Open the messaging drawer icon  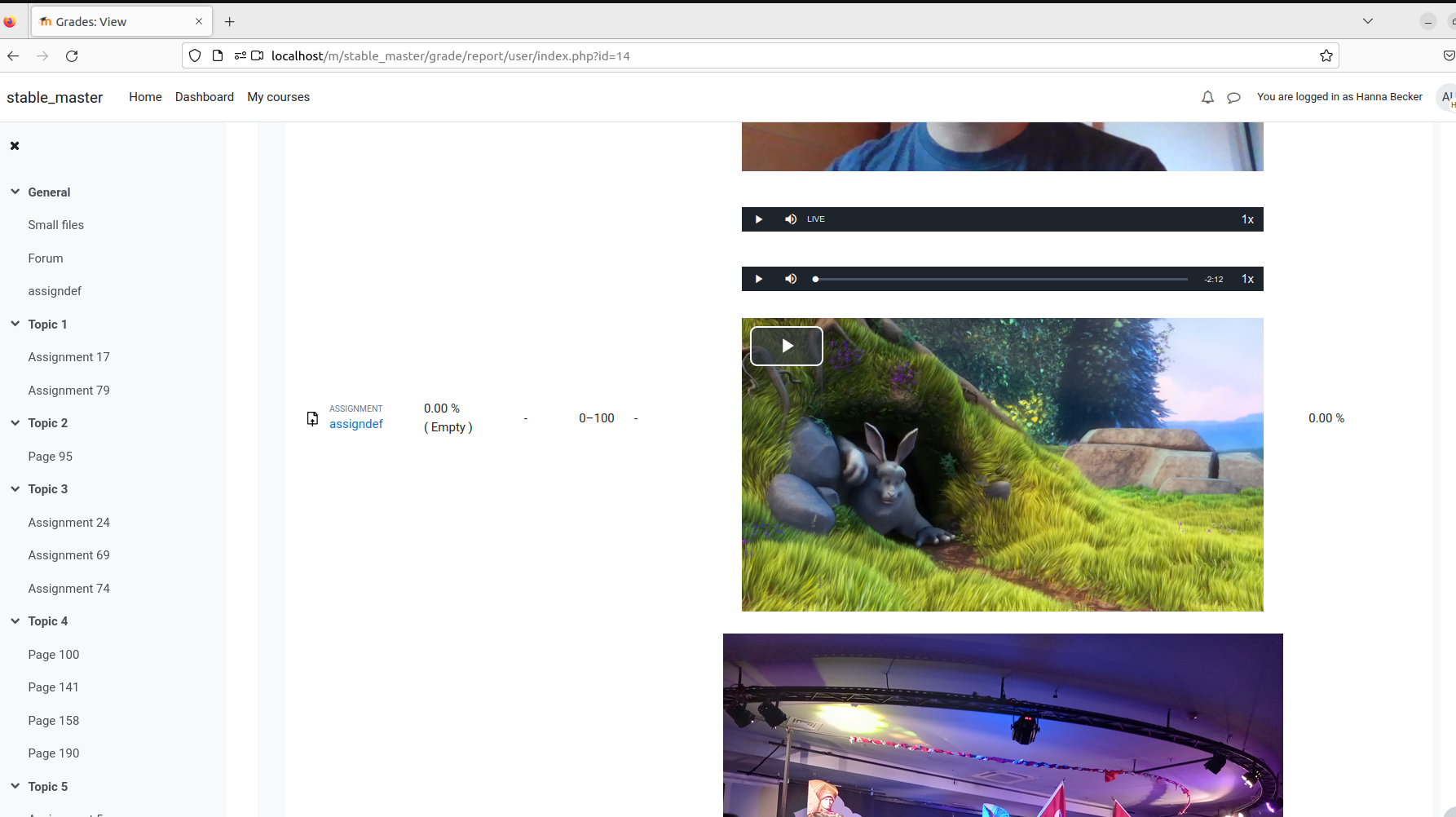pos(1233,97)
